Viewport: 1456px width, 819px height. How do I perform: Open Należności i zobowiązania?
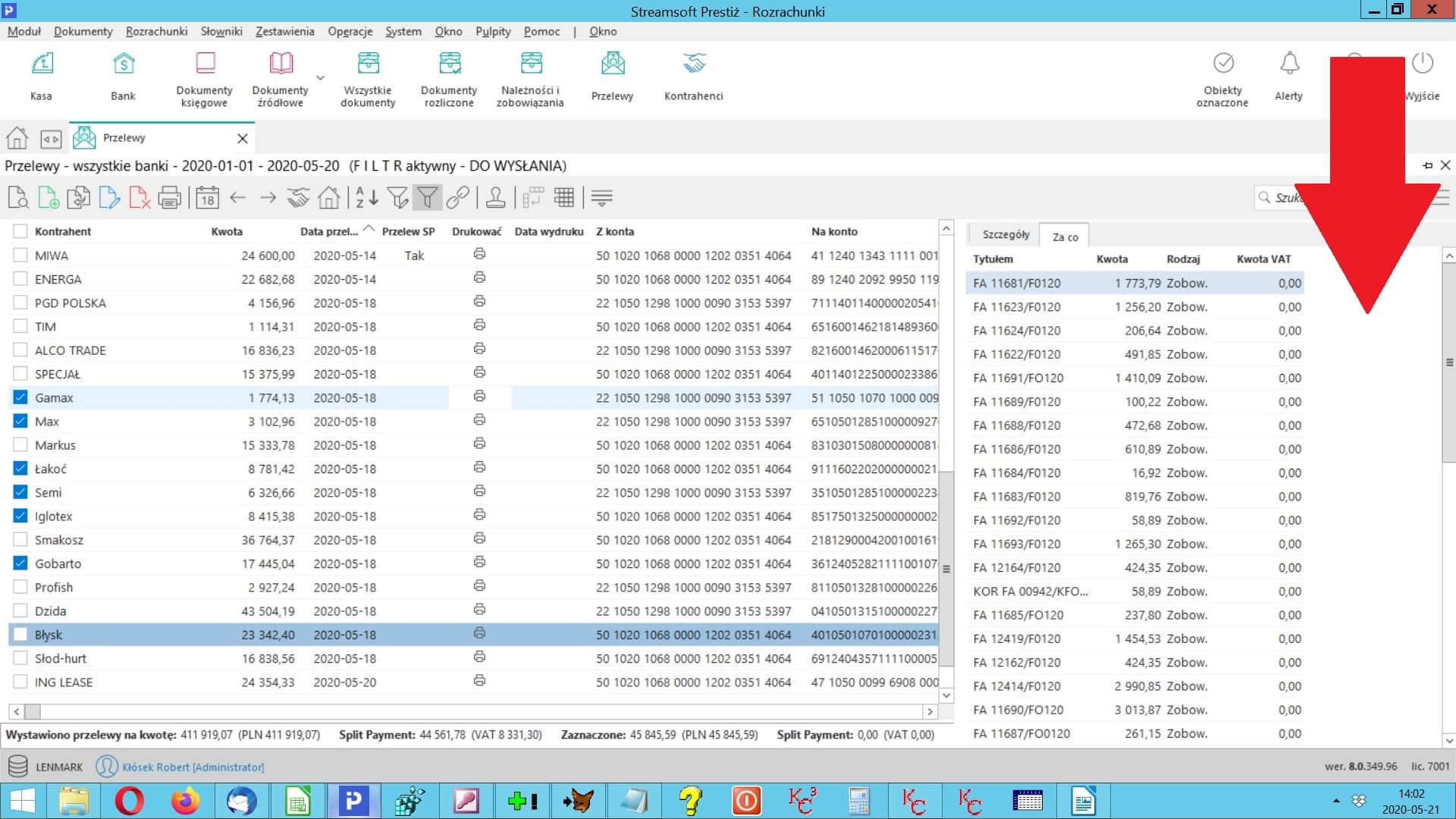coord(530,79)
